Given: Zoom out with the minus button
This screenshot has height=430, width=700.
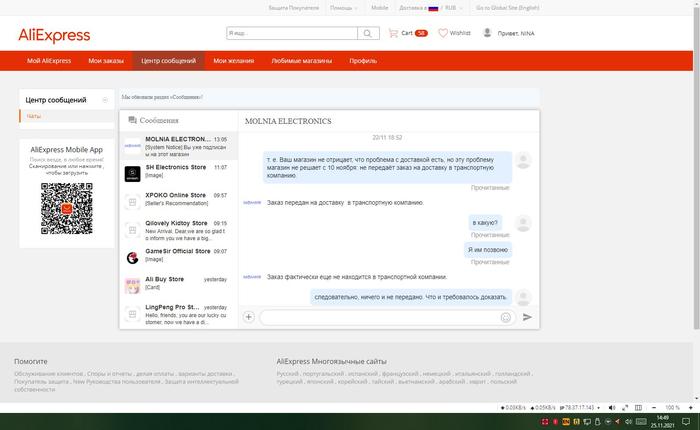Looking at the screenshot, I should (654, 408).
